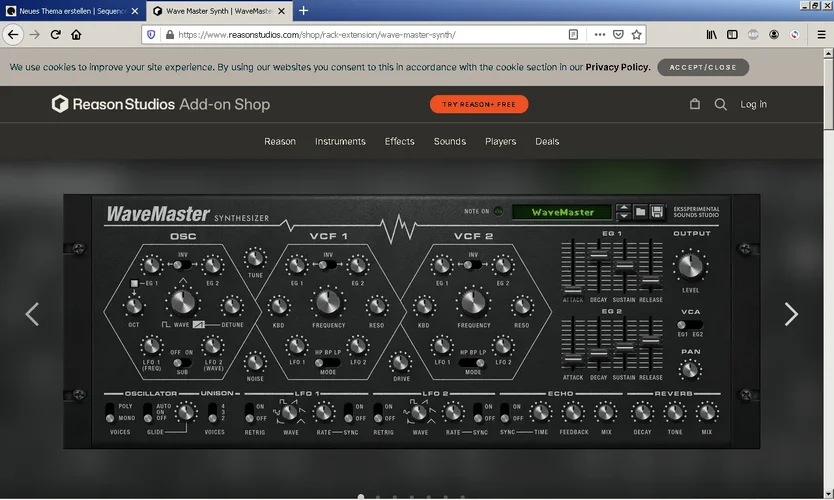Switch VCF 1 HP BP LP mode

click(x=327, y=363)
